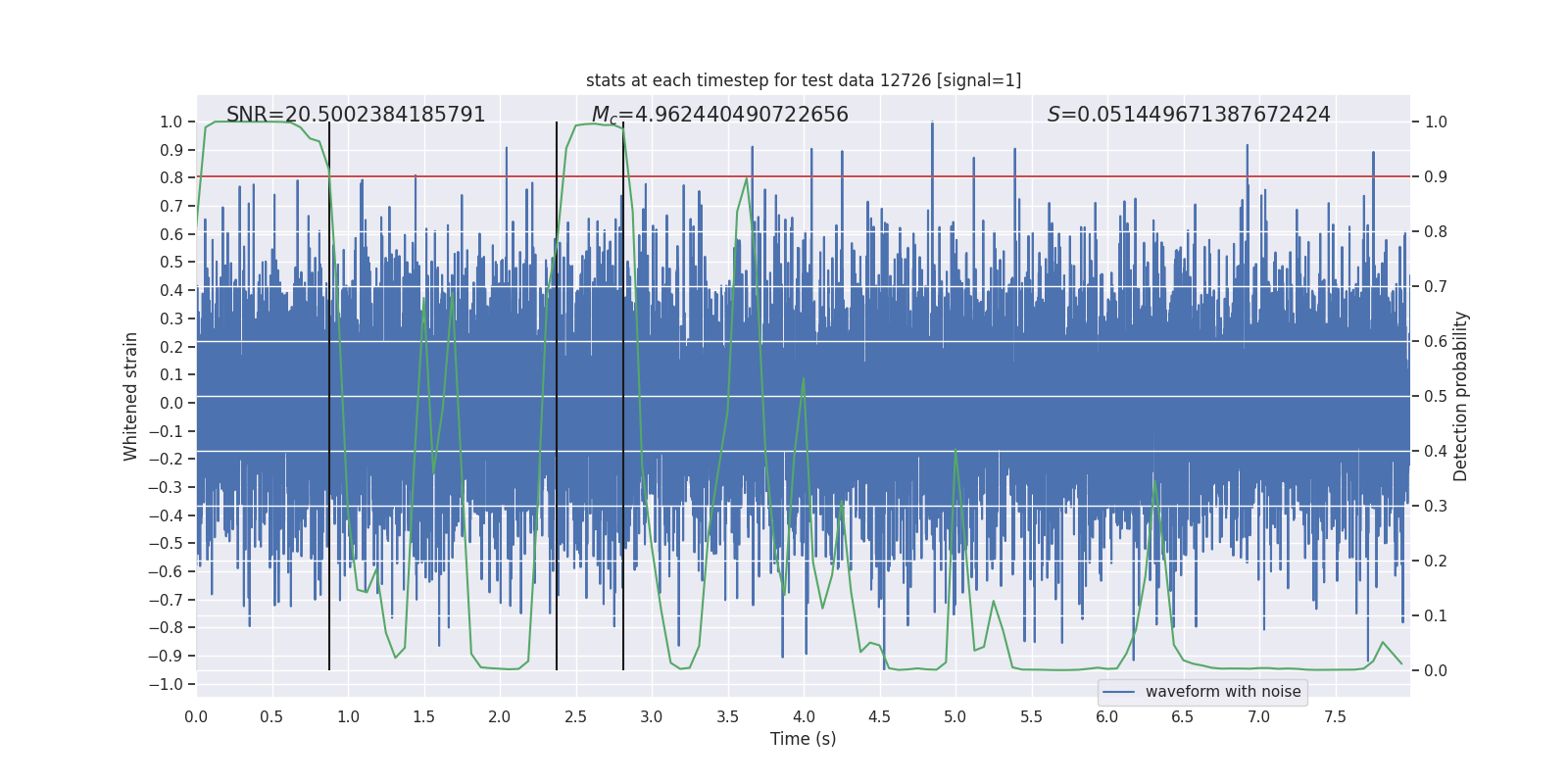Click the 'Time (s)' x-axis label
Viewport: 1568px width, 784px height.
[x=804, y=739]
